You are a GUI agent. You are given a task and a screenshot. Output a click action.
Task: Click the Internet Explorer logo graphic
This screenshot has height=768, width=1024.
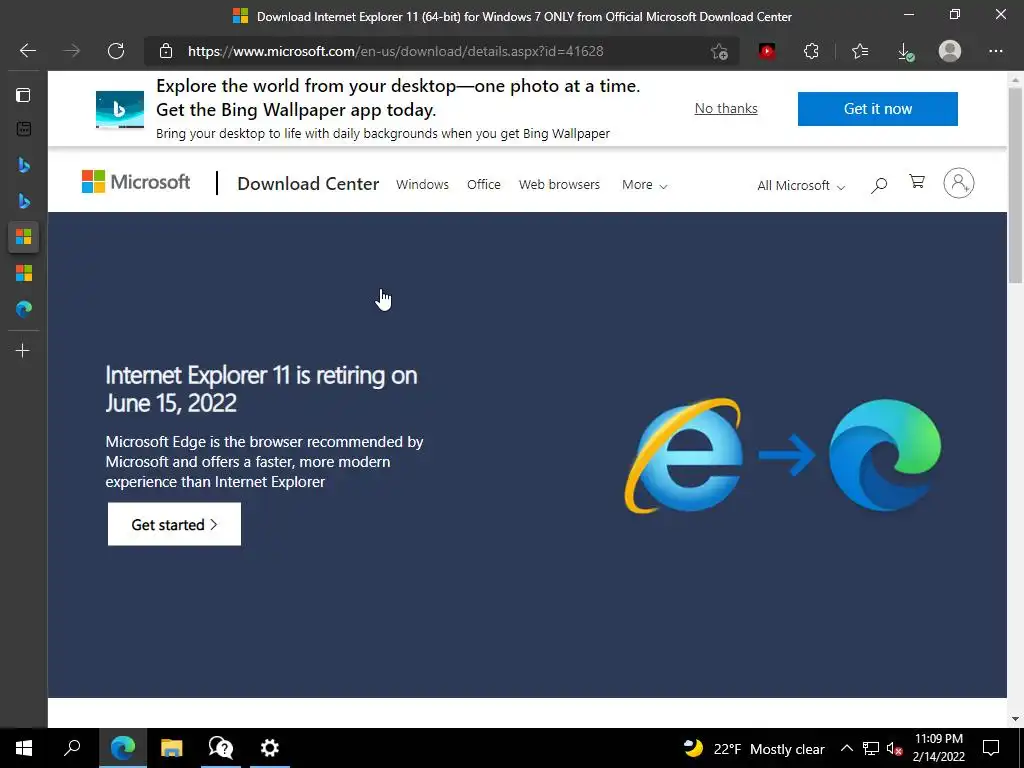click(x=684, y=455)
